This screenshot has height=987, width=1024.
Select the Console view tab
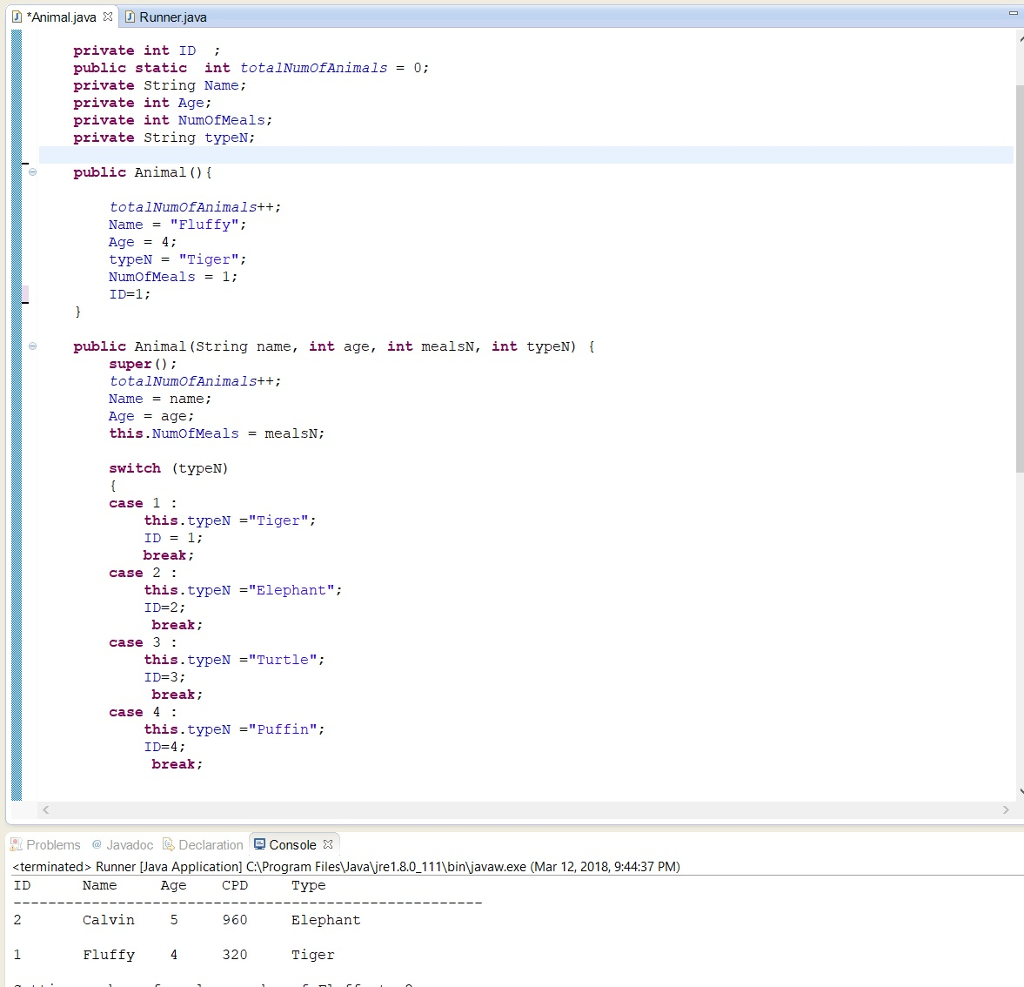292,845
